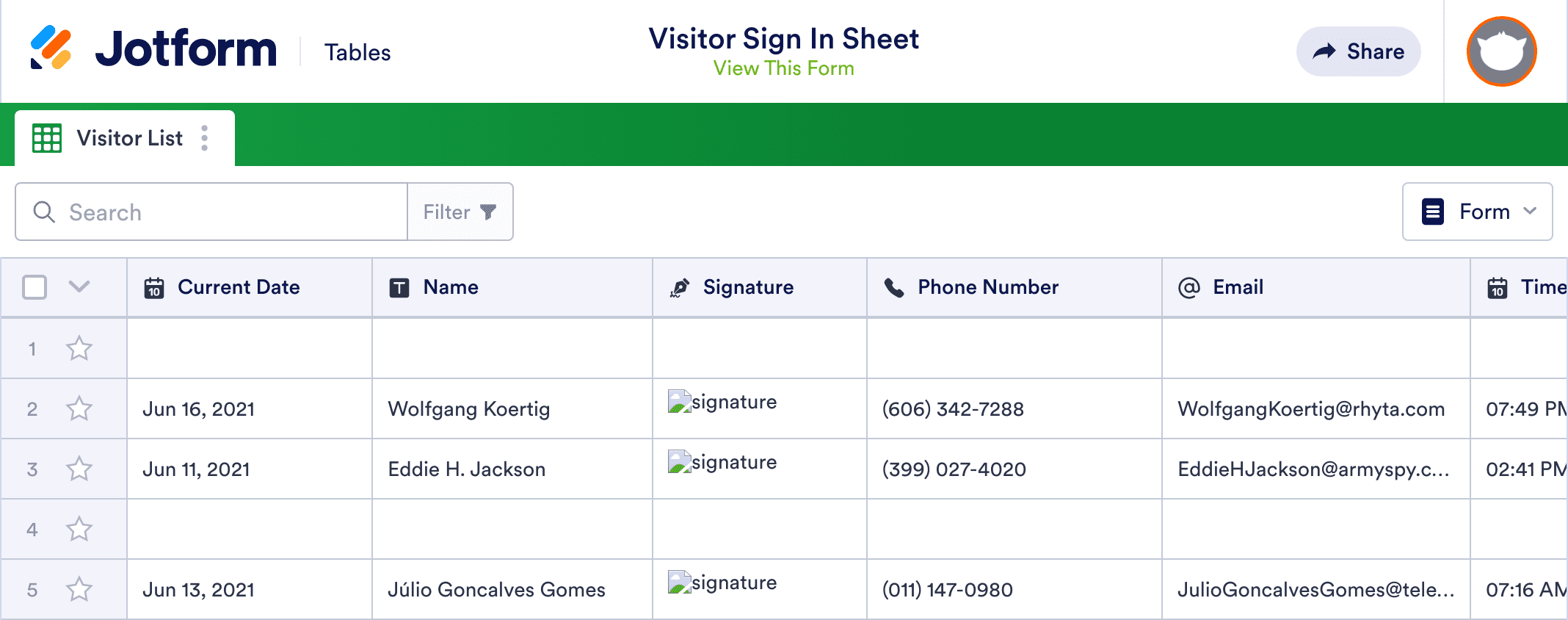Star Júlio Goncalves Gomes's row
This screenshot has width=1568, height=620.
pos(79,588)
